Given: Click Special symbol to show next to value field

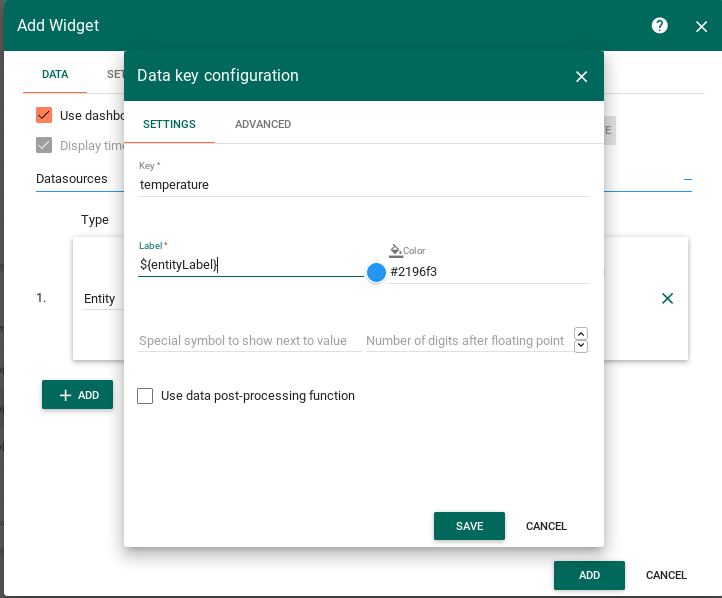Looking at the screenshot, I should point(250,341).
